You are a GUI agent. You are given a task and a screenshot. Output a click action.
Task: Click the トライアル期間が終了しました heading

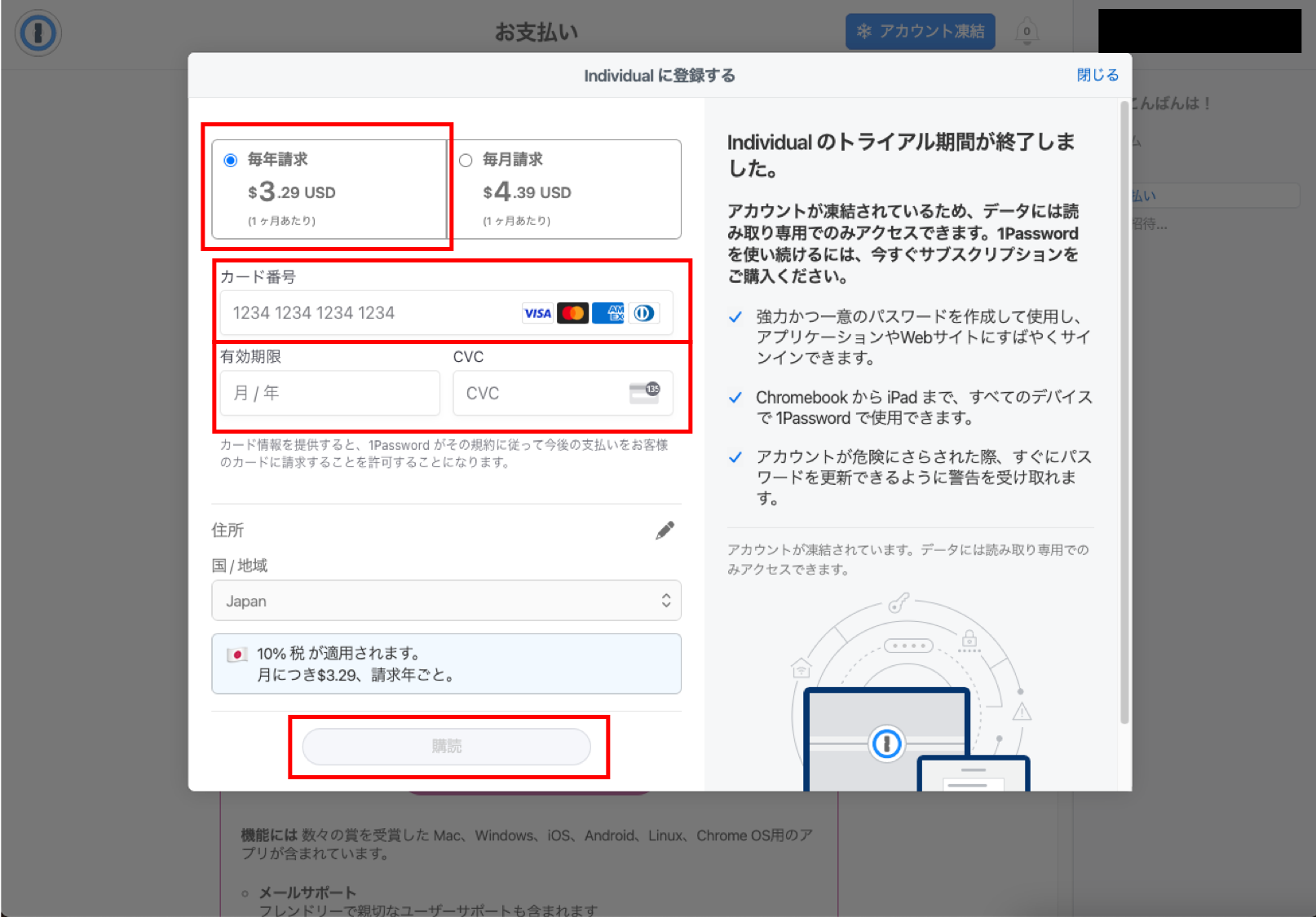coord(901,155)
